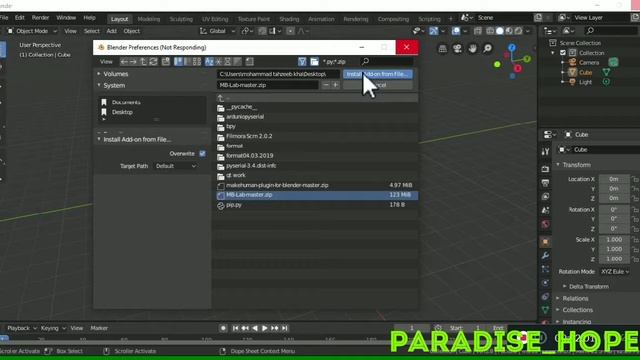Click the pan view hand icon

(472, 49)
